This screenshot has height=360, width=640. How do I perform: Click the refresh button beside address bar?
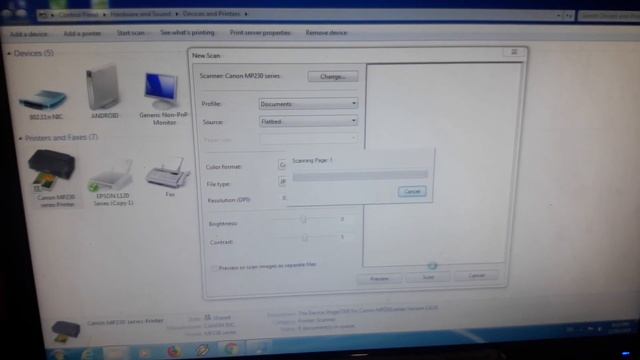(x=569, y=16)
